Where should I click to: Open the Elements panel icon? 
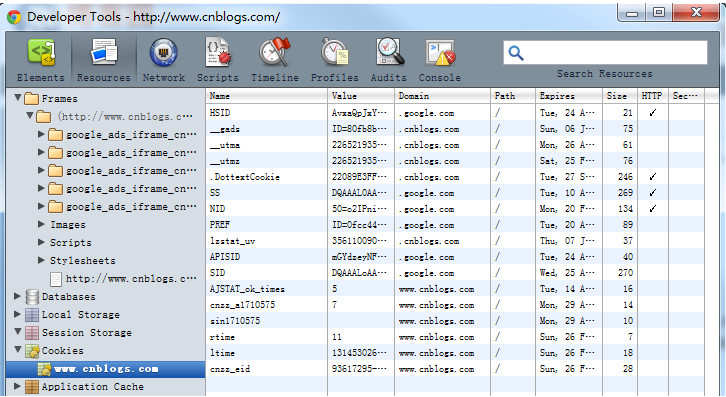click(41, 52)
